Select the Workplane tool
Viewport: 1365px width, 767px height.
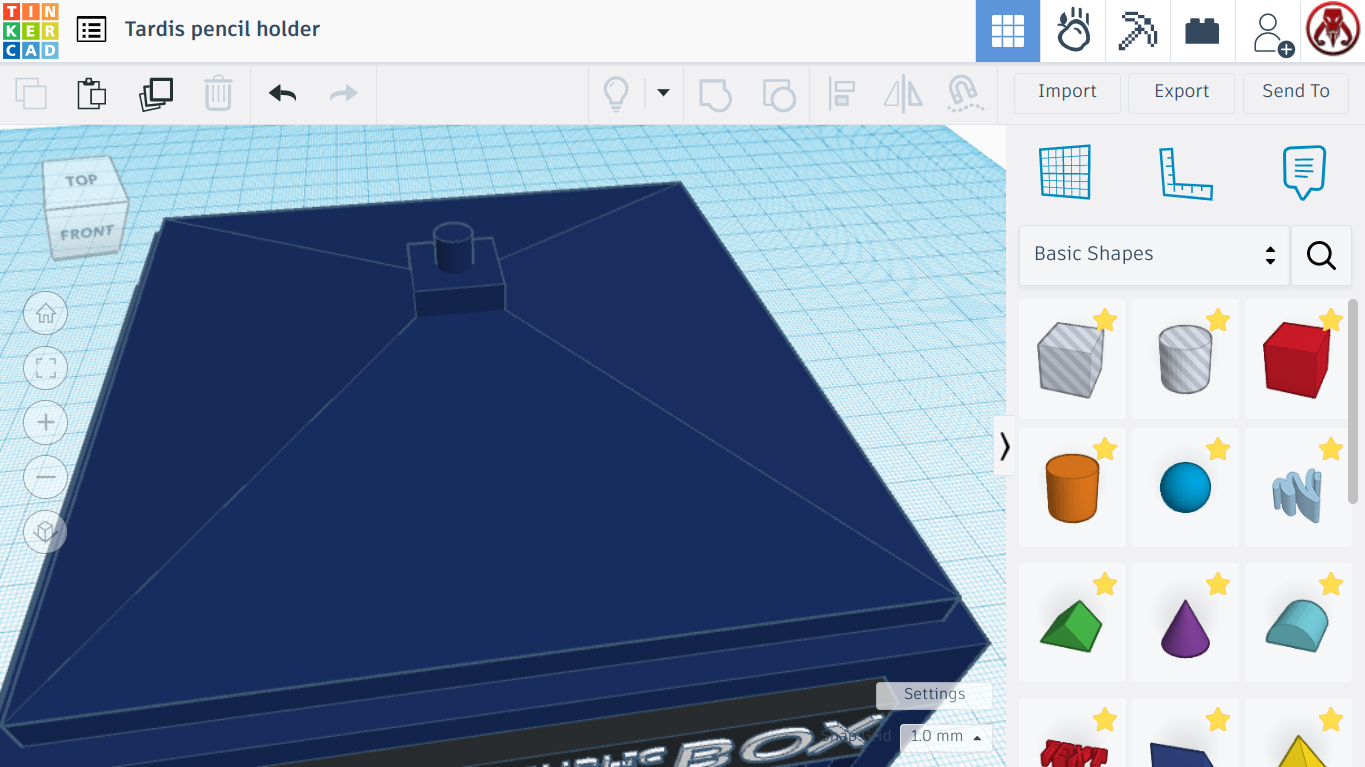[x=1065, y=172]
